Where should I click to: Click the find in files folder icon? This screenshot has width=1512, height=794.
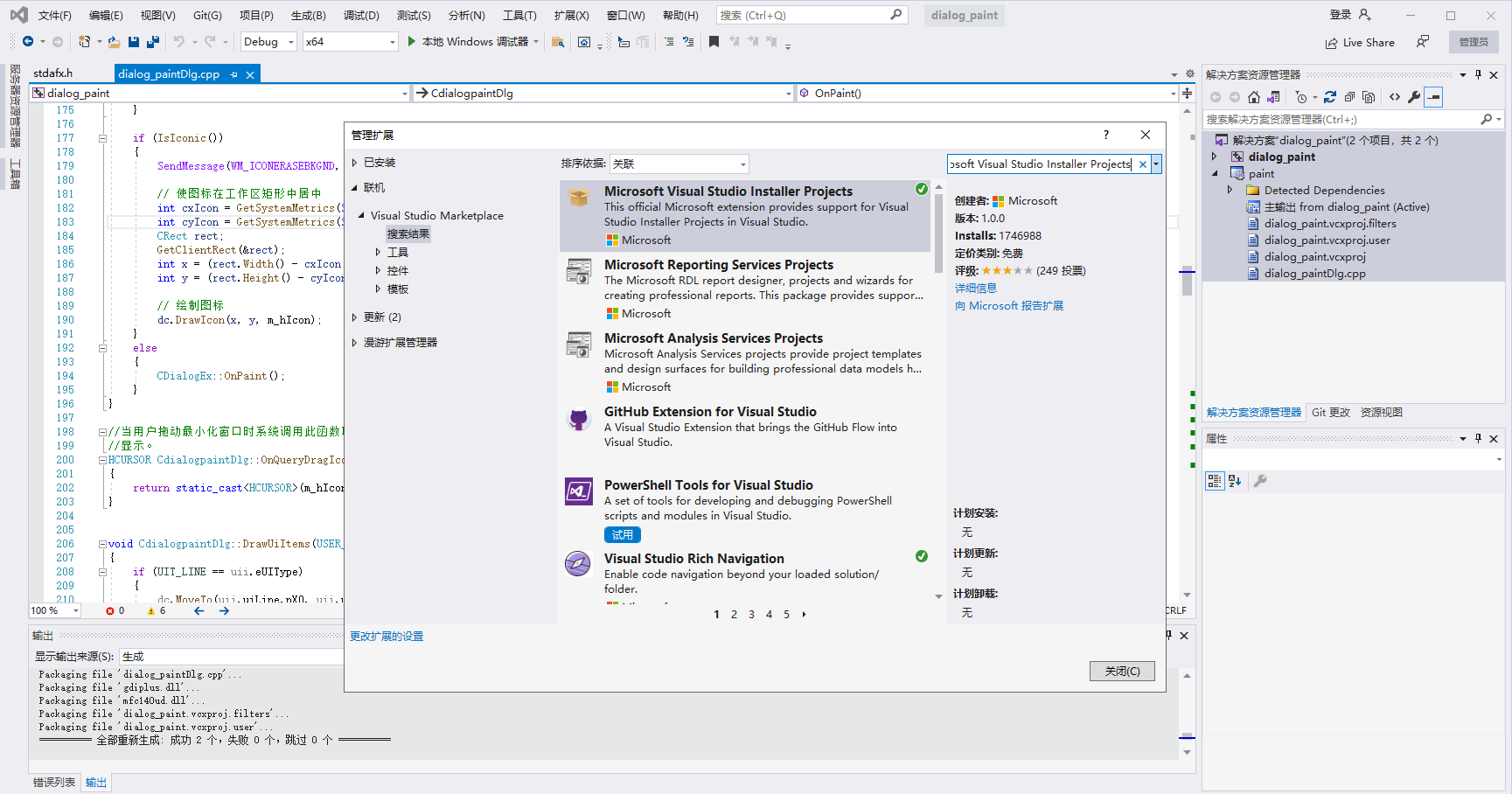[558, 42]
